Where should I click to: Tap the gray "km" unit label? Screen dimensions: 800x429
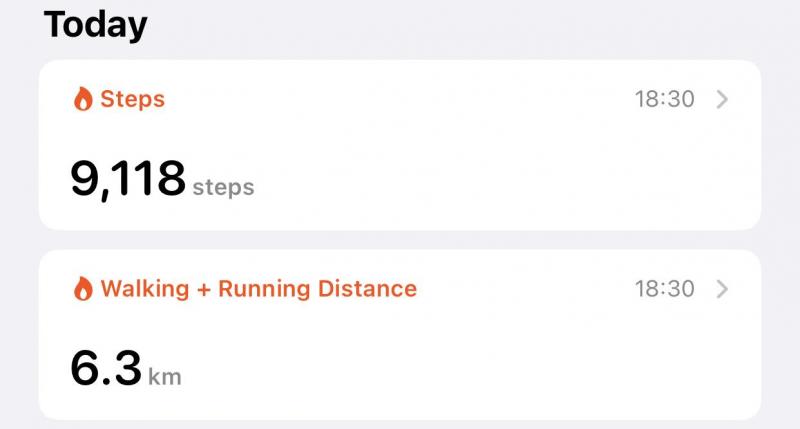(x=165, y=377)
